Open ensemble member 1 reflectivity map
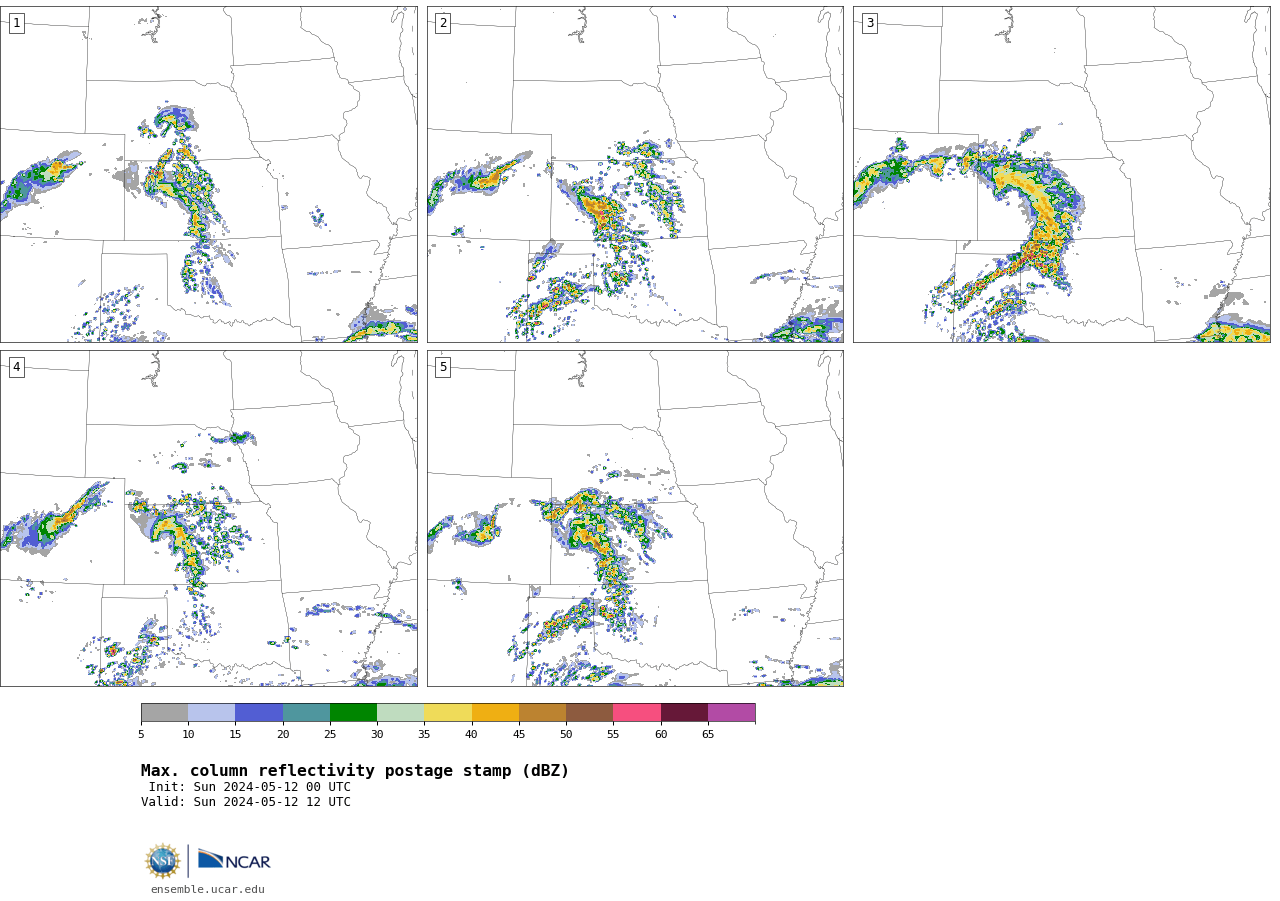 pos(209,174)
